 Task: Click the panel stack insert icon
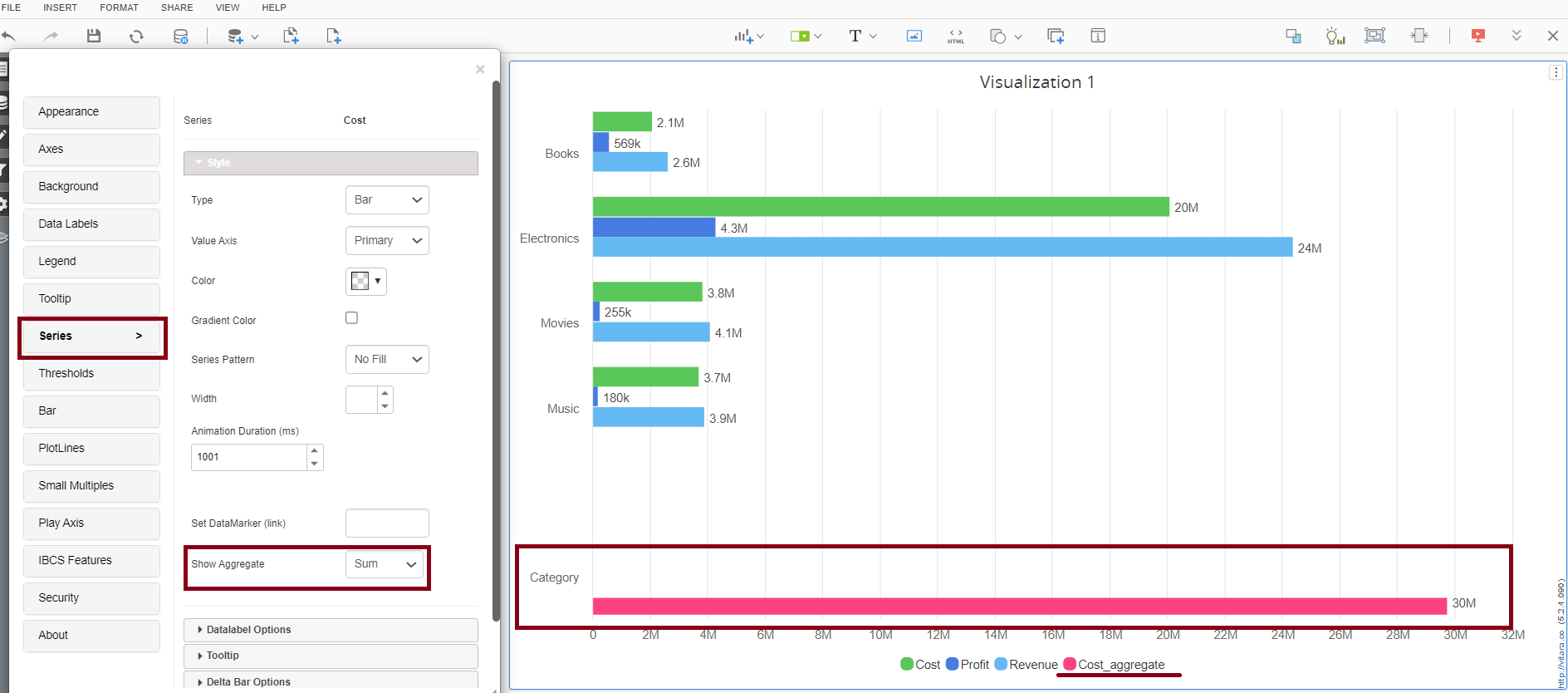(x=1056, y=36)
